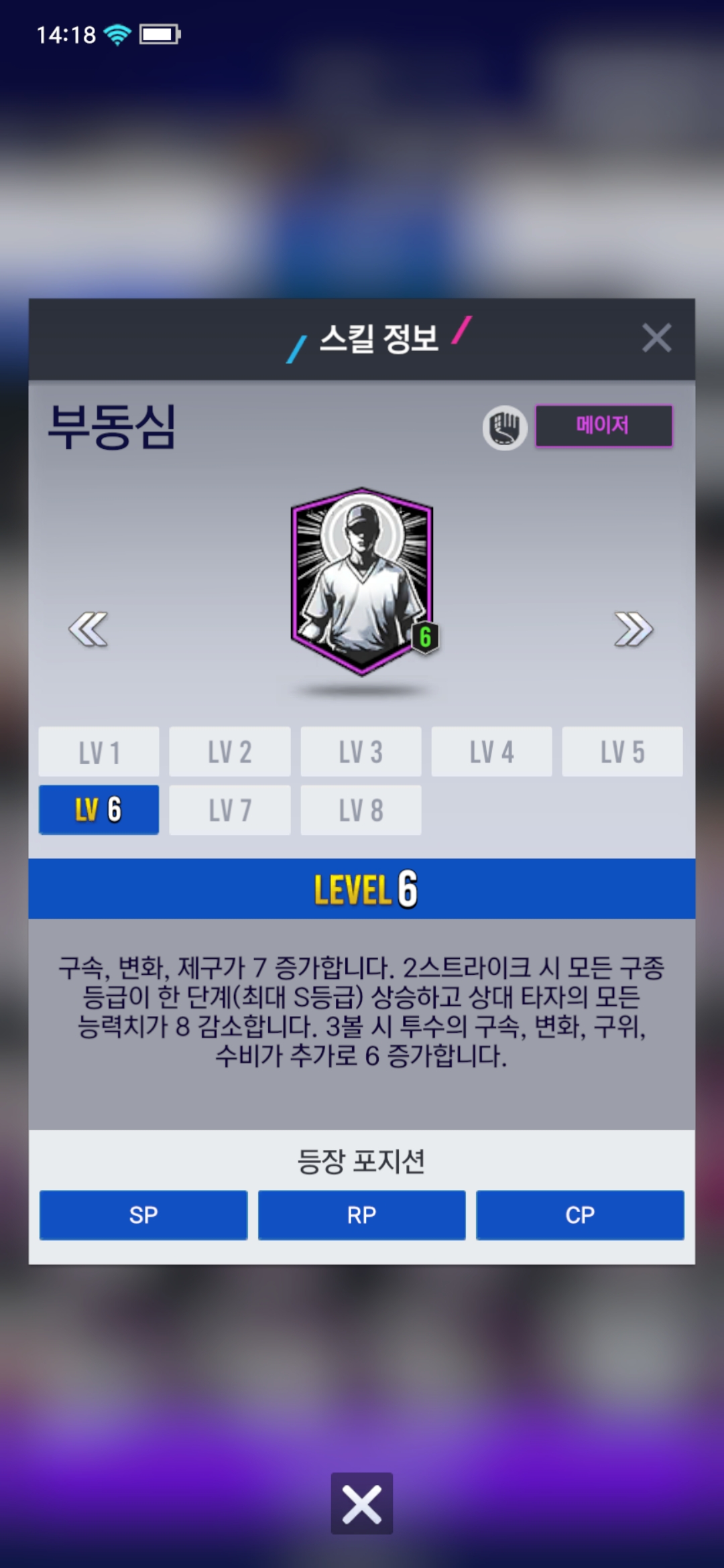Select the LV 8 tab
The image size is (724, 1568).
pos(361,810)
